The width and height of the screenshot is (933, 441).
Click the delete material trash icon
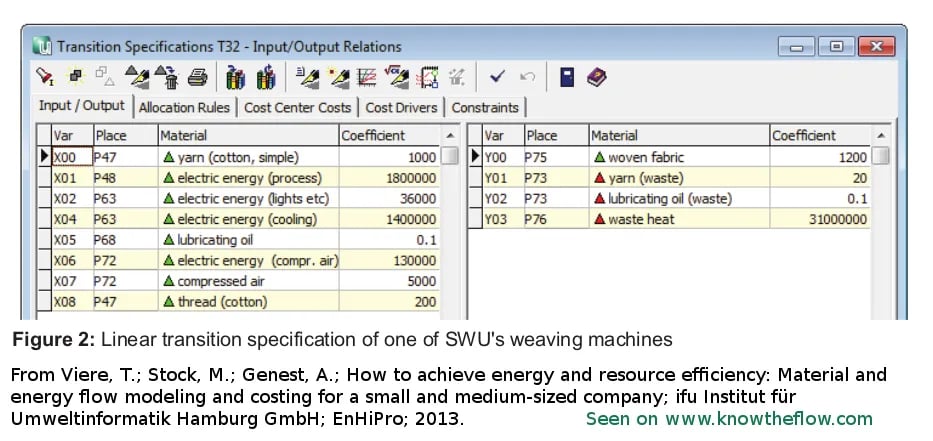(167, 77)
